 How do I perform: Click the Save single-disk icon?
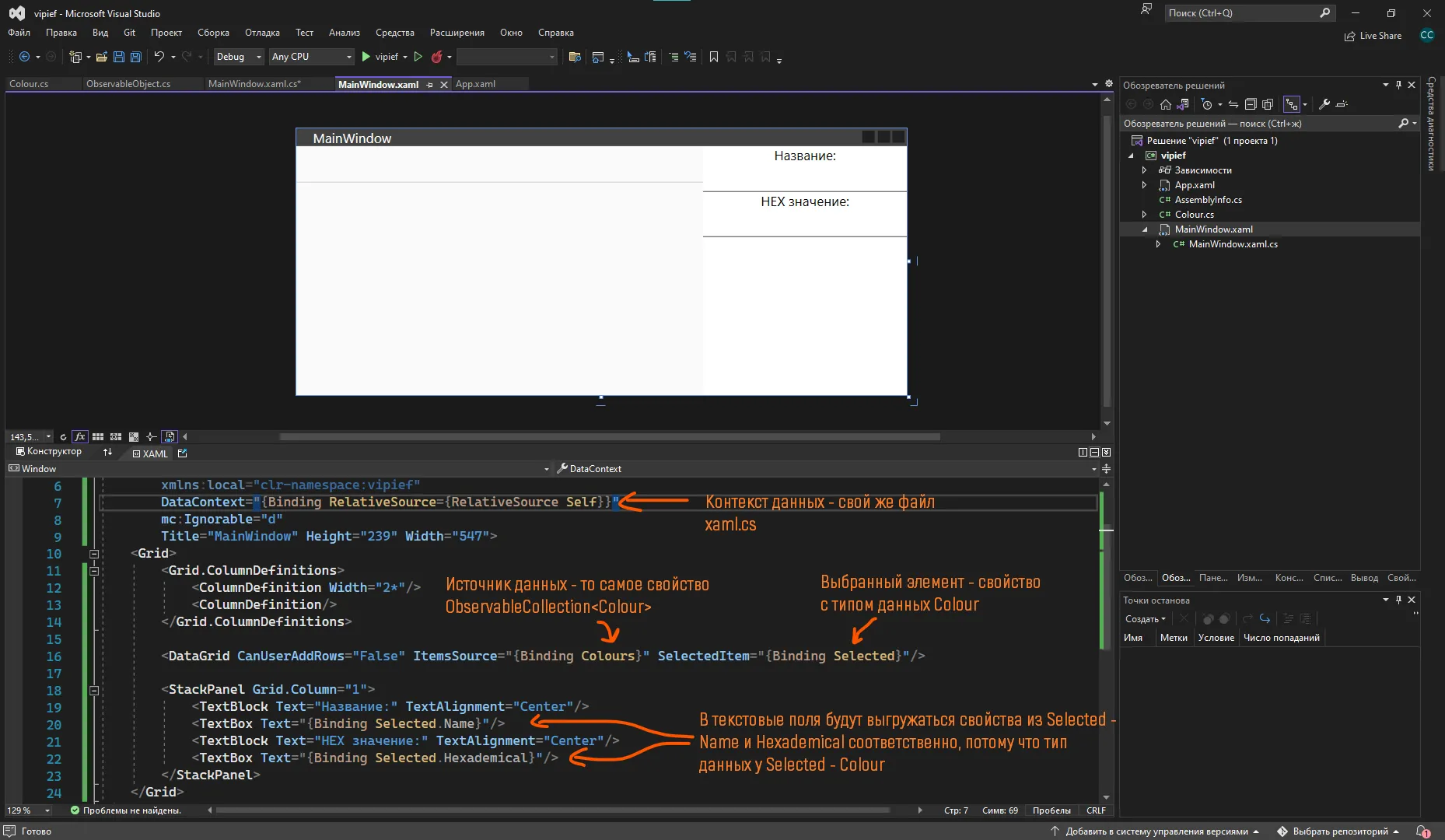(119, 57)
